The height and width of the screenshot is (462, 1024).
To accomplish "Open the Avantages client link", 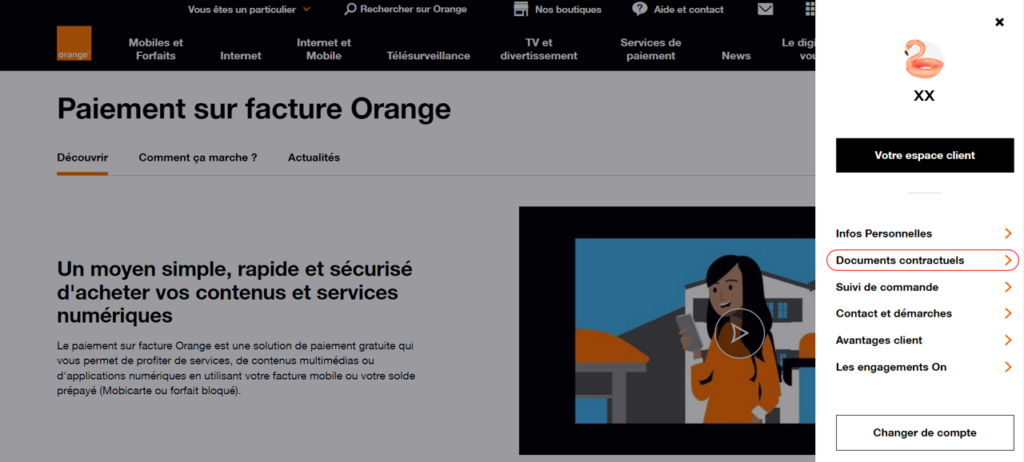I will (x=879, y=340).
